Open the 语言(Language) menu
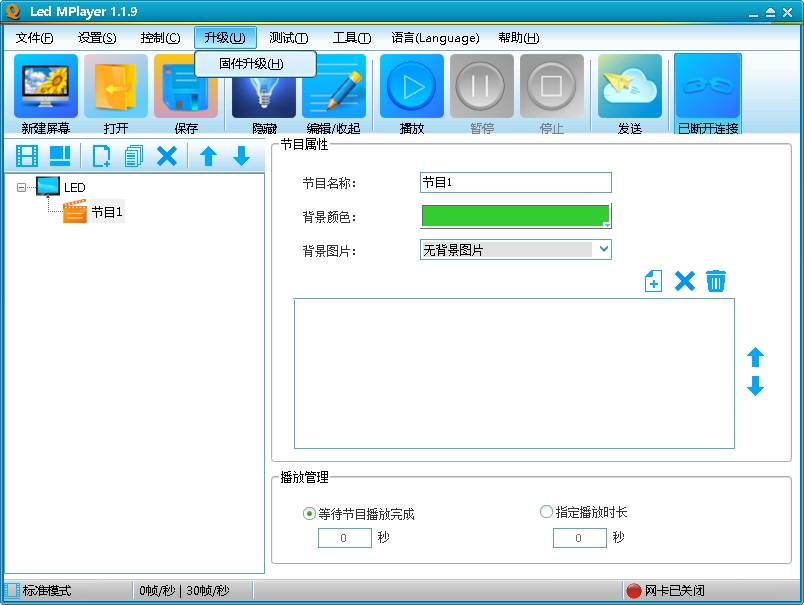The width and height of the screenshot is (804, 605). tap(435, 37)
